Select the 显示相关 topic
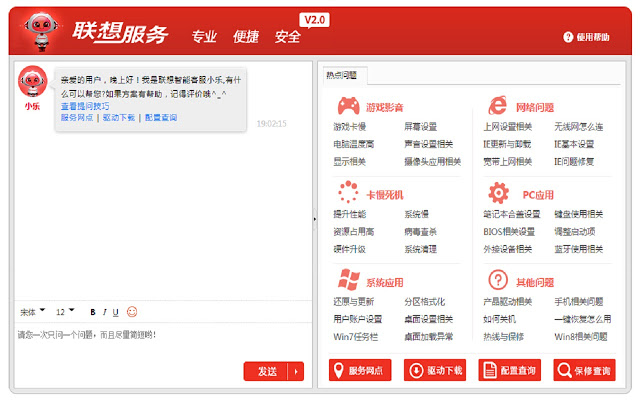The height and width of the screenshot is (400, 640). [349, 162]
